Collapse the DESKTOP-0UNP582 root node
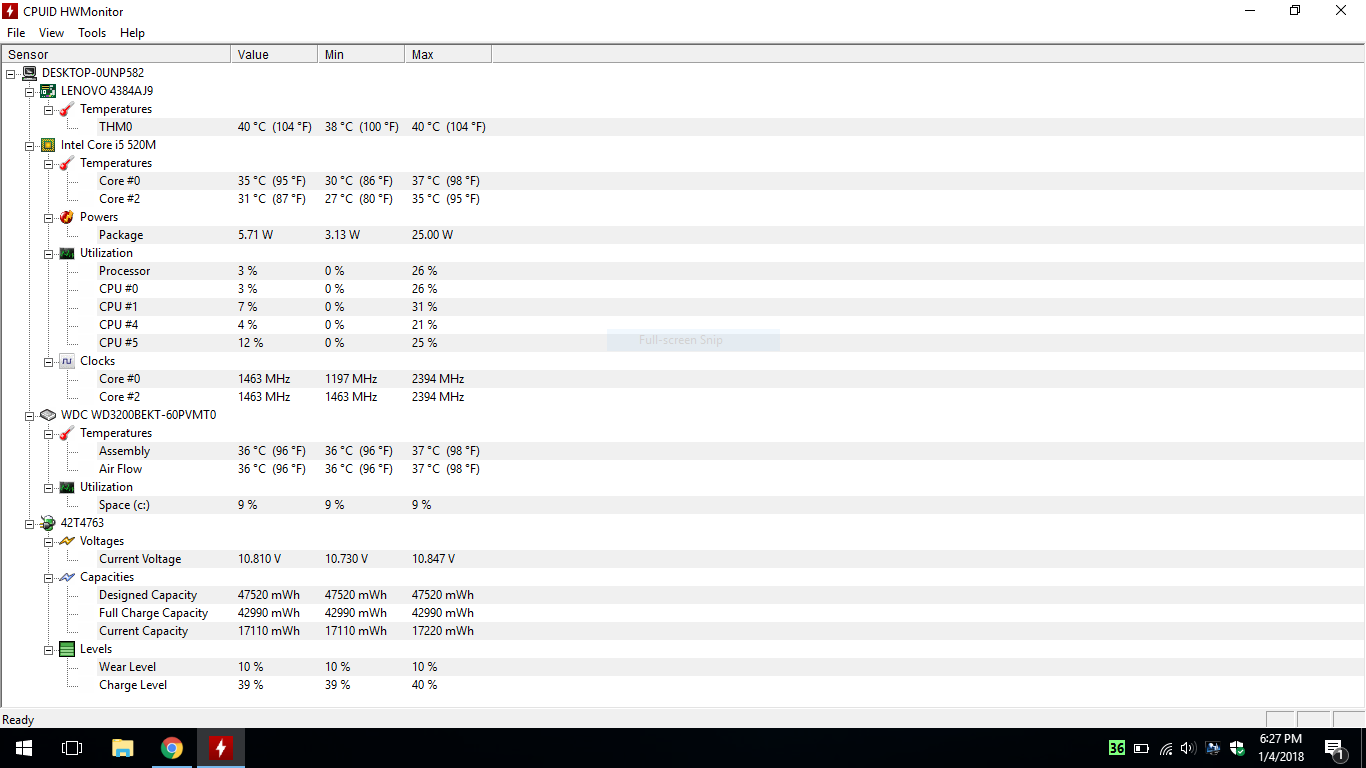This screenshot has height=768, width=1366. pyautogui.click(x=10, y=73)
